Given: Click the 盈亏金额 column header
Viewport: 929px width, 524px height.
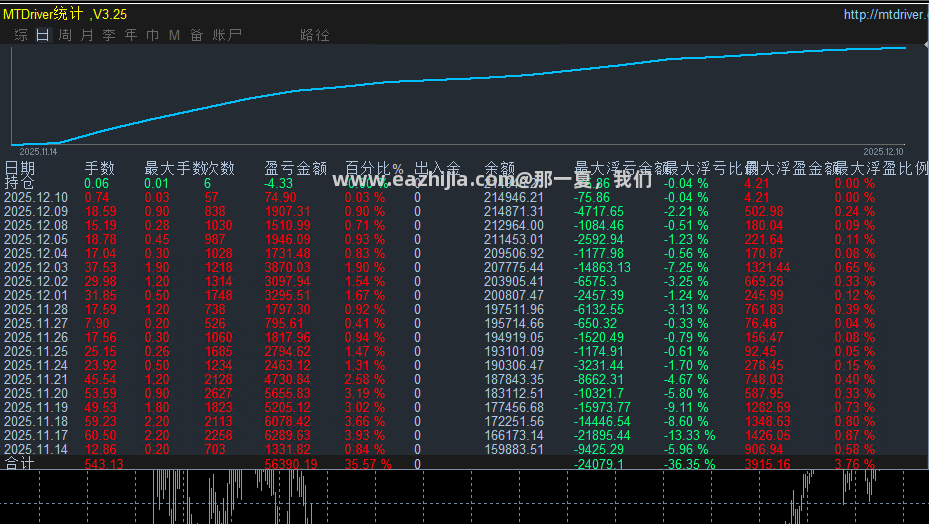Looking at the screenshot, I should (296, 168).
